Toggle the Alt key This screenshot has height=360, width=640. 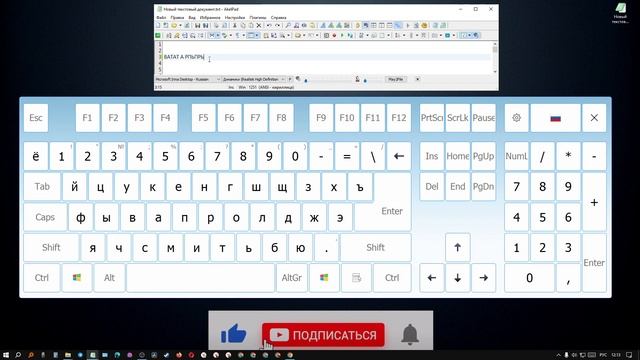(109, 278)
